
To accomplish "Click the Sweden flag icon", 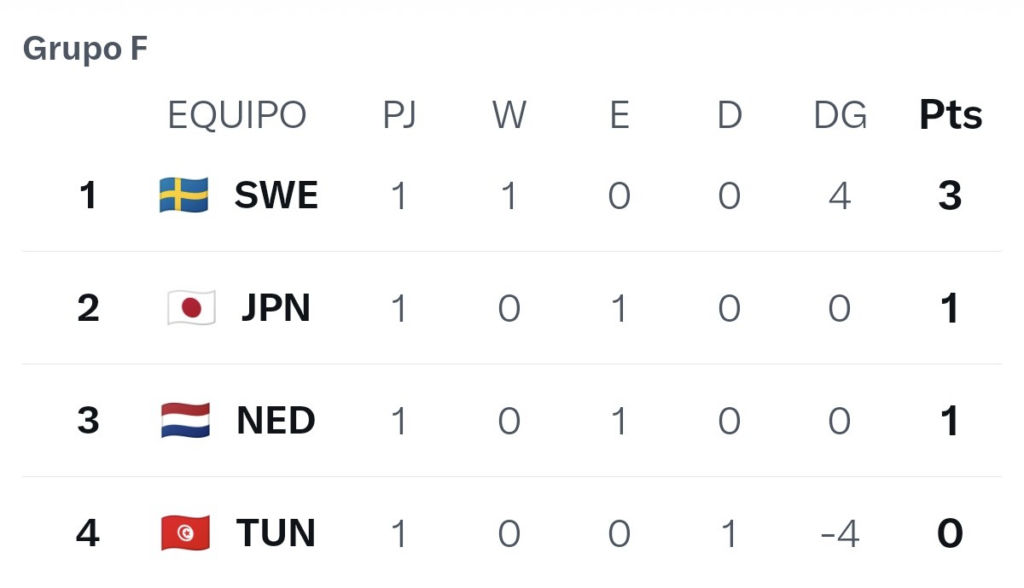I will click(184, 195).
